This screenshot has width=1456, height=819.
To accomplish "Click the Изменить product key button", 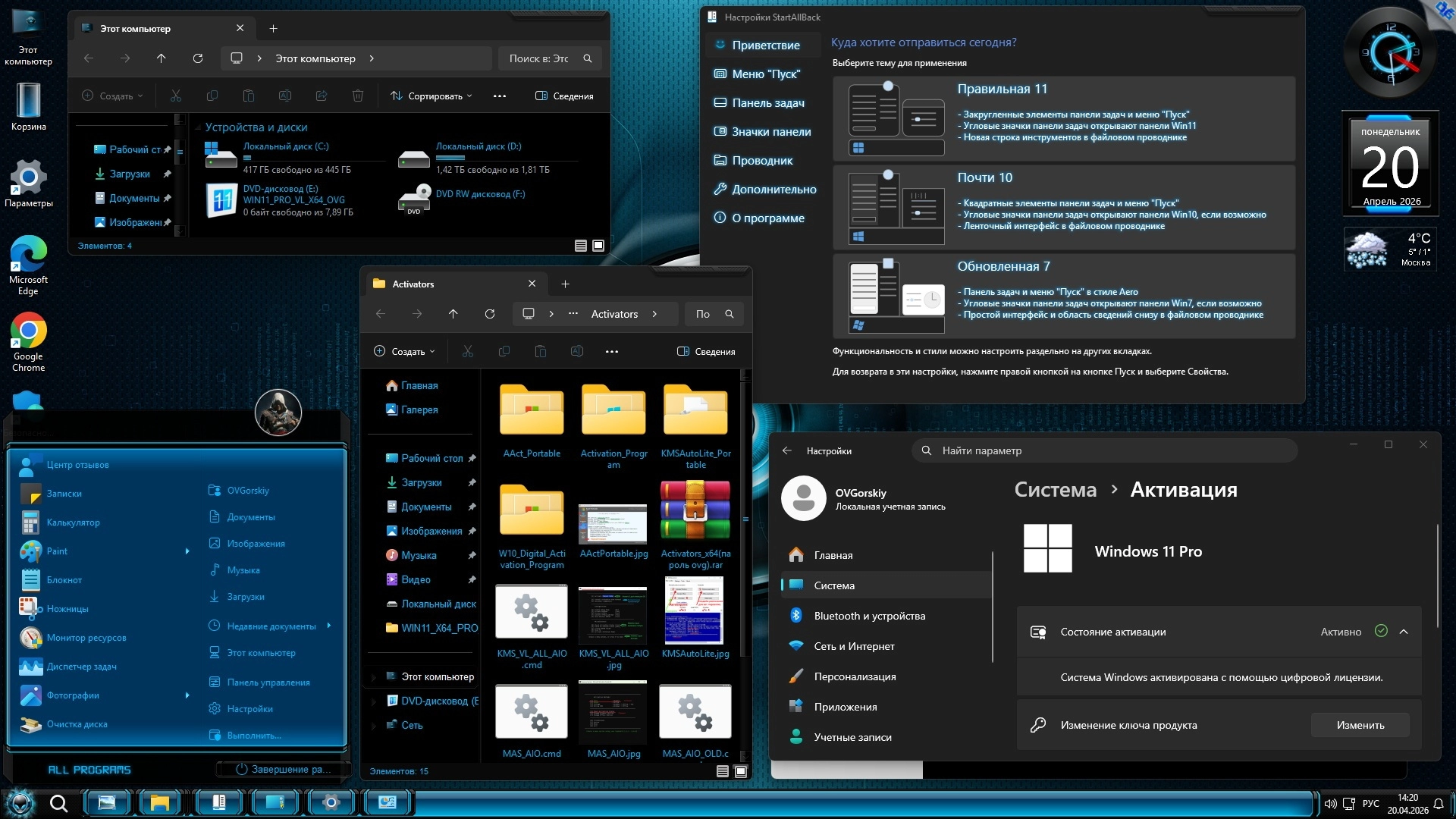I will [x=1360, y=725].
